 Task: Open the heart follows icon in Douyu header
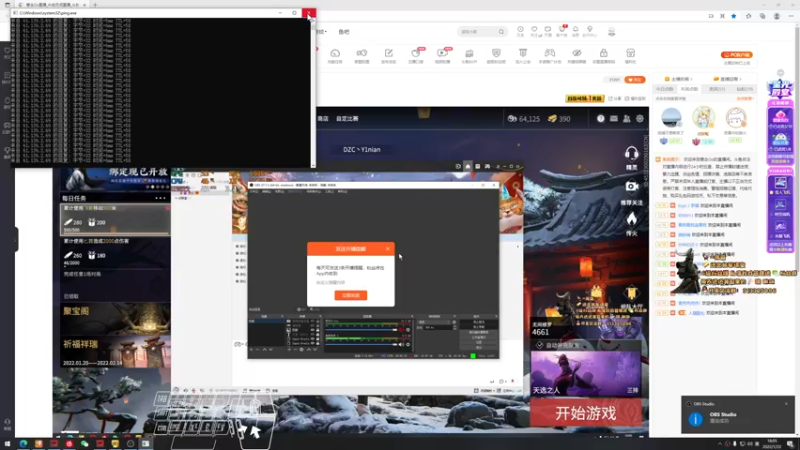534,30
